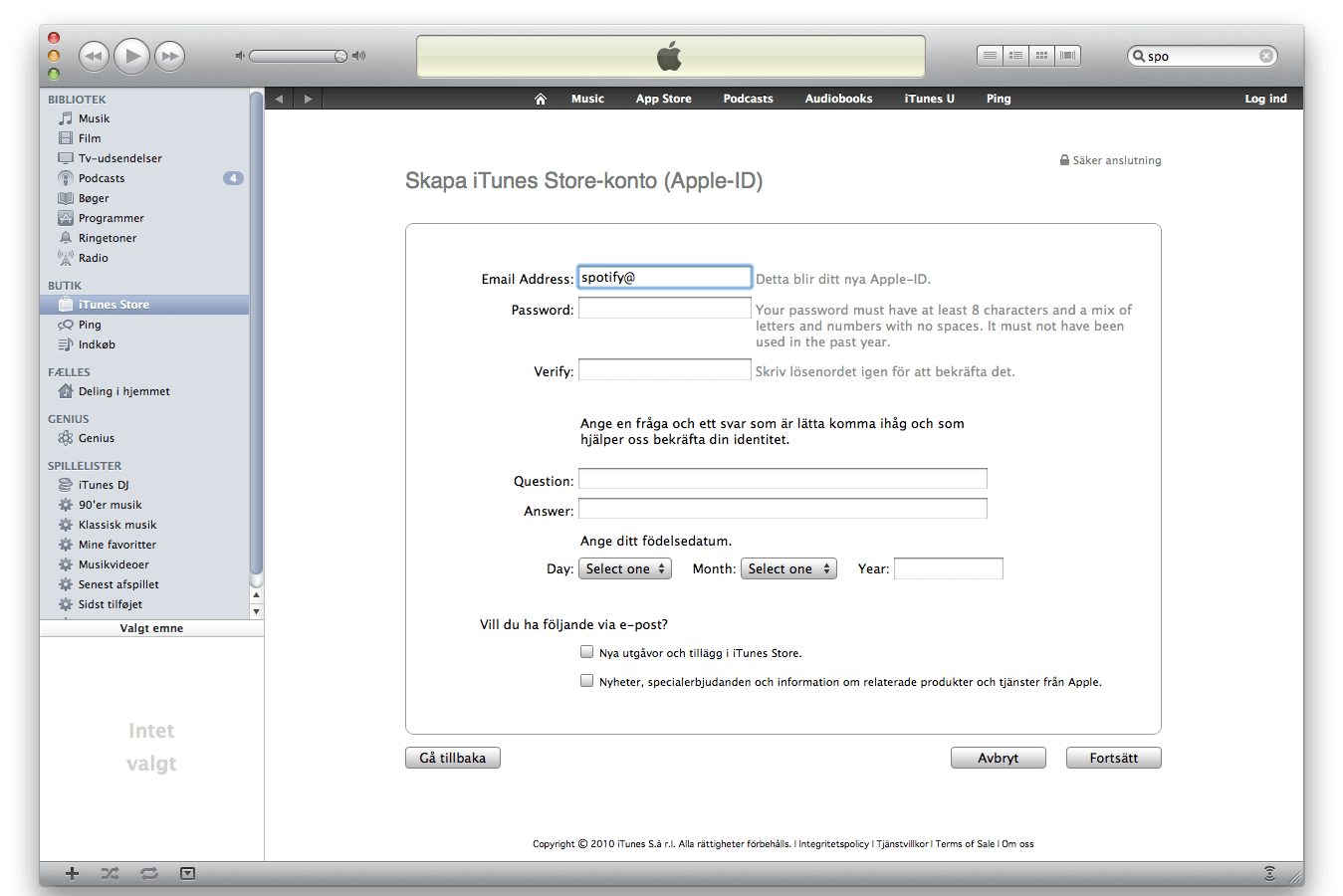Screen dimensions: 1343x896
Task: Check the Apple news and offers checkbox
Action: (x=587, y=681)
